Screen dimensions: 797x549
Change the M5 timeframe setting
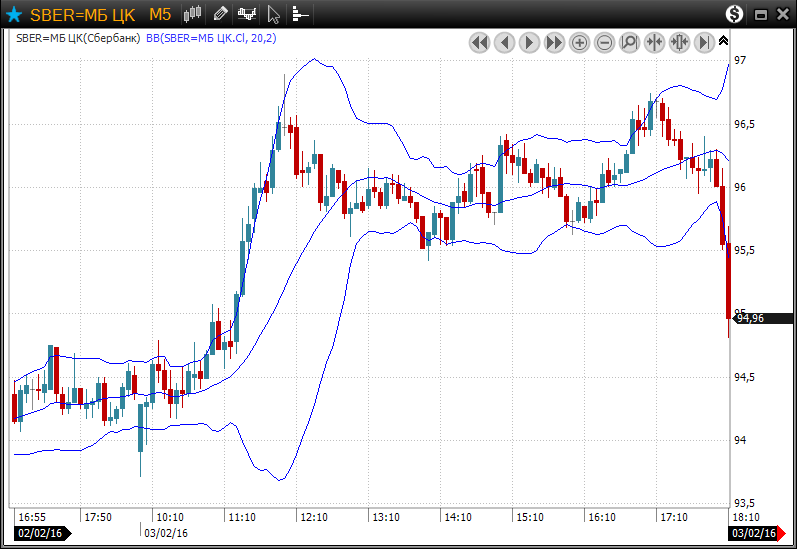coord(160,14)
